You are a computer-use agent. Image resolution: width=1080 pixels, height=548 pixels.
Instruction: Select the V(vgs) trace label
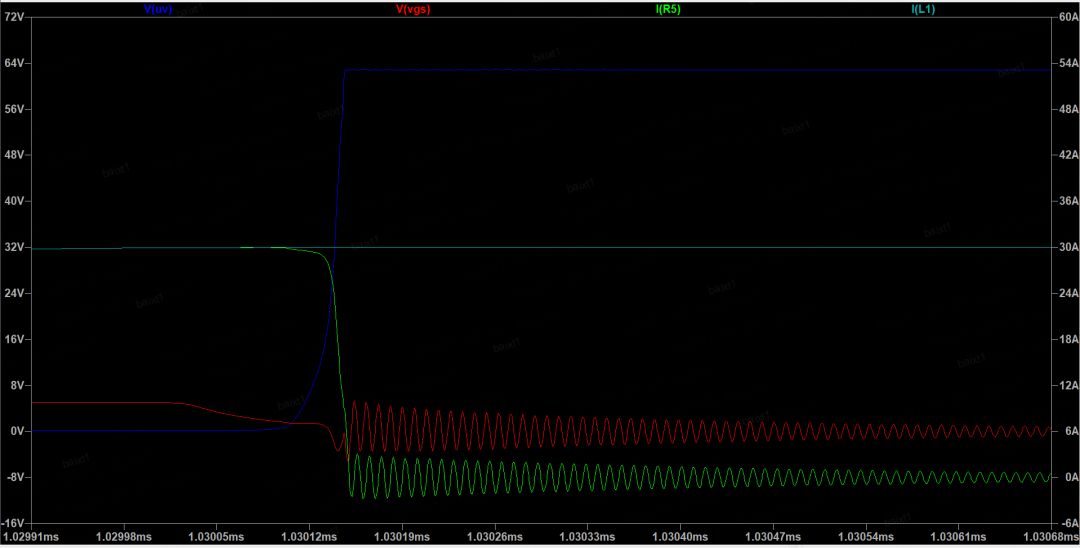tap(413, 10)
